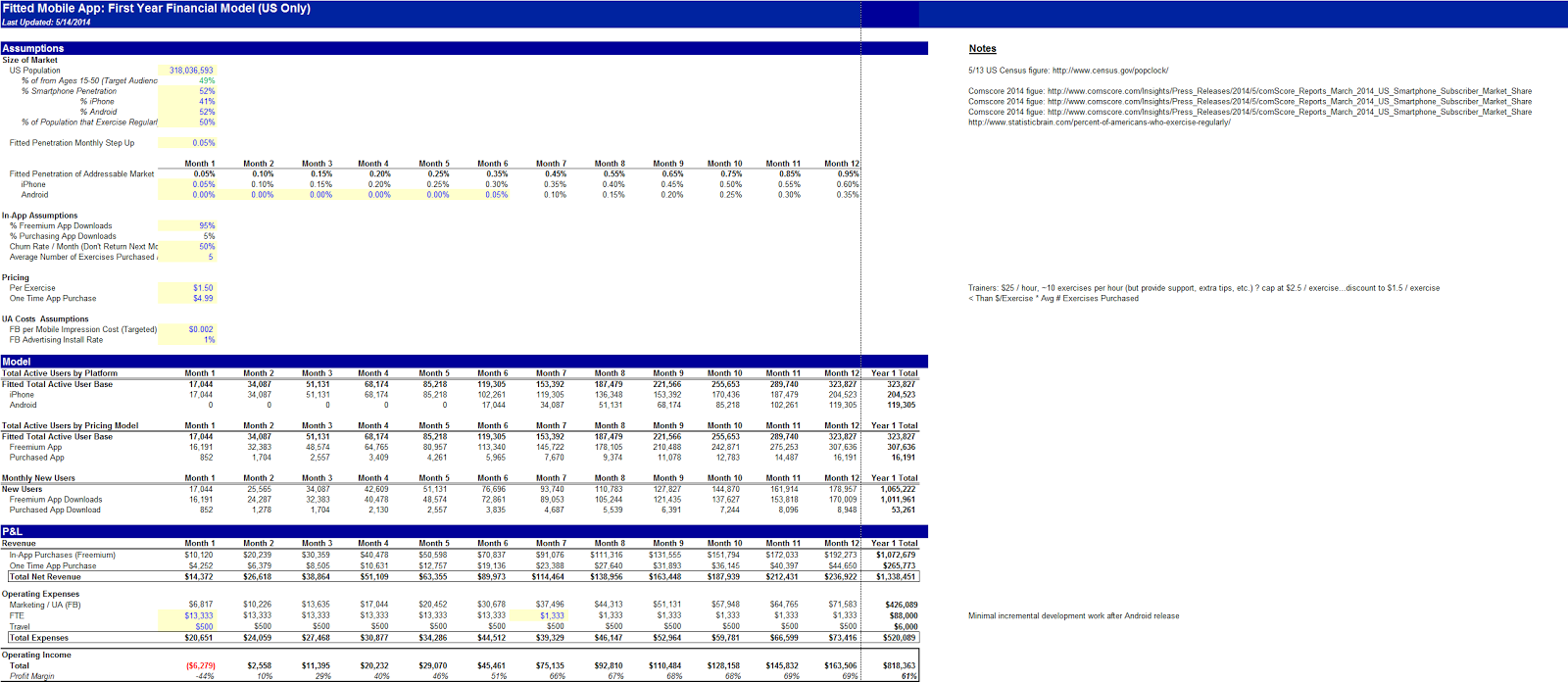Click the $265,773 One Time Purchase total

pyautogui.click(x=899, y=565)
